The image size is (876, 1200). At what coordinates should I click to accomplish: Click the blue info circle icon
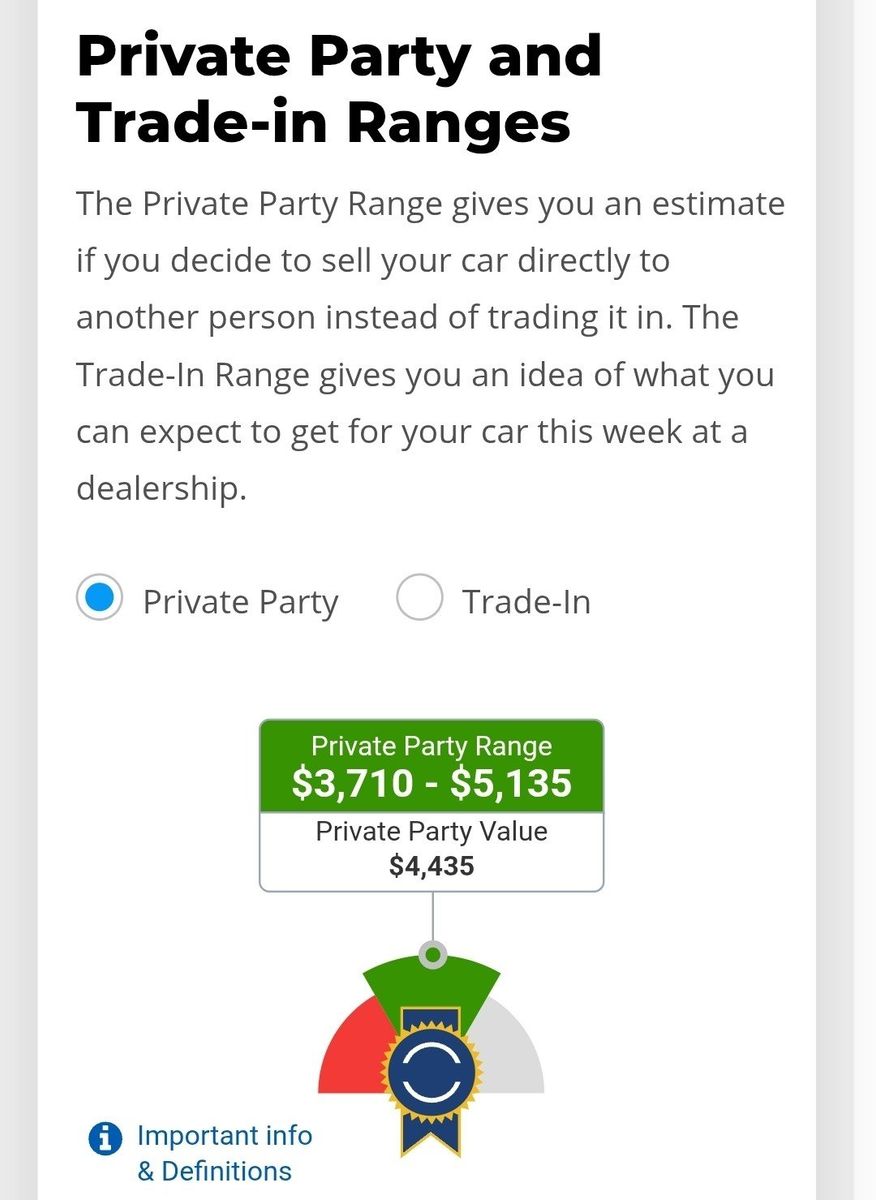pyautogui.click(x=105, y=1138)
